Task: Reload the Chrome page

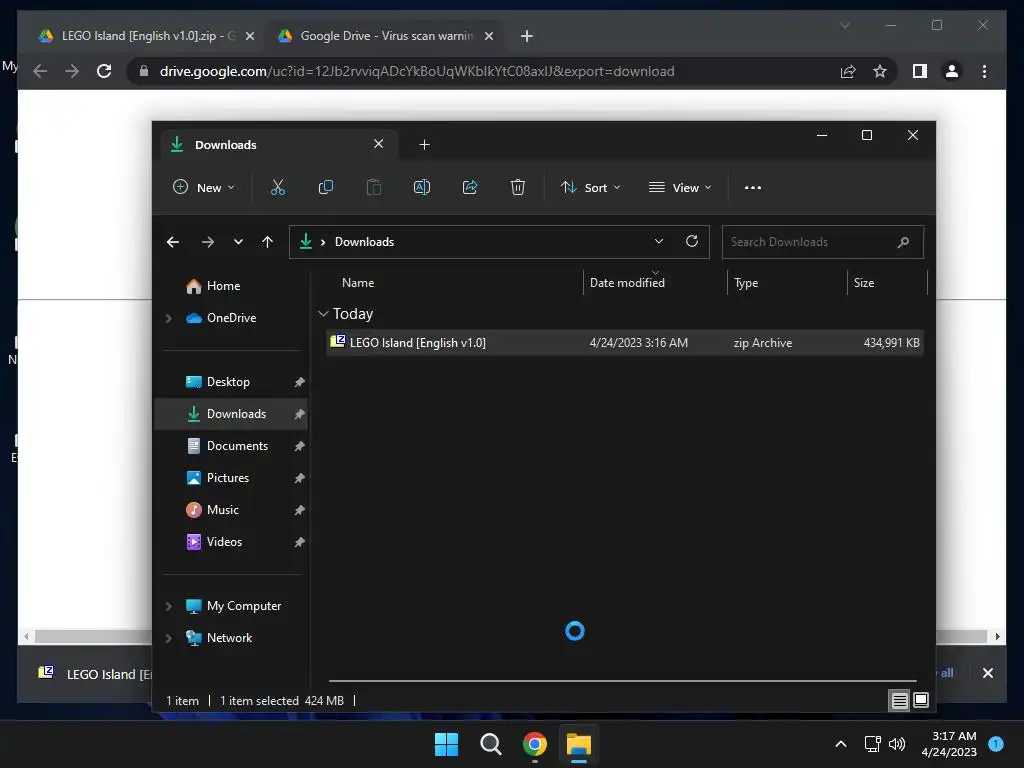Action: pos(104,71)
